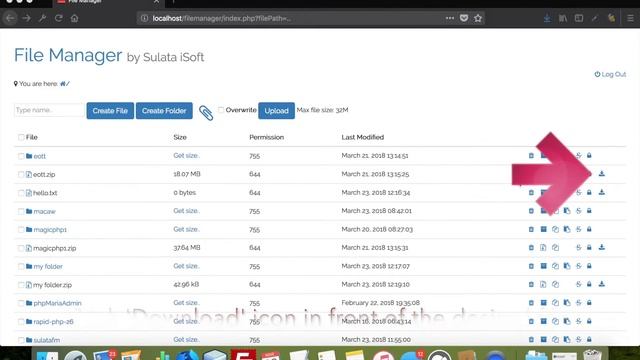Click the trash icon for the macaw folder
This screenshot has width=640, height=360.
(531, 211)
